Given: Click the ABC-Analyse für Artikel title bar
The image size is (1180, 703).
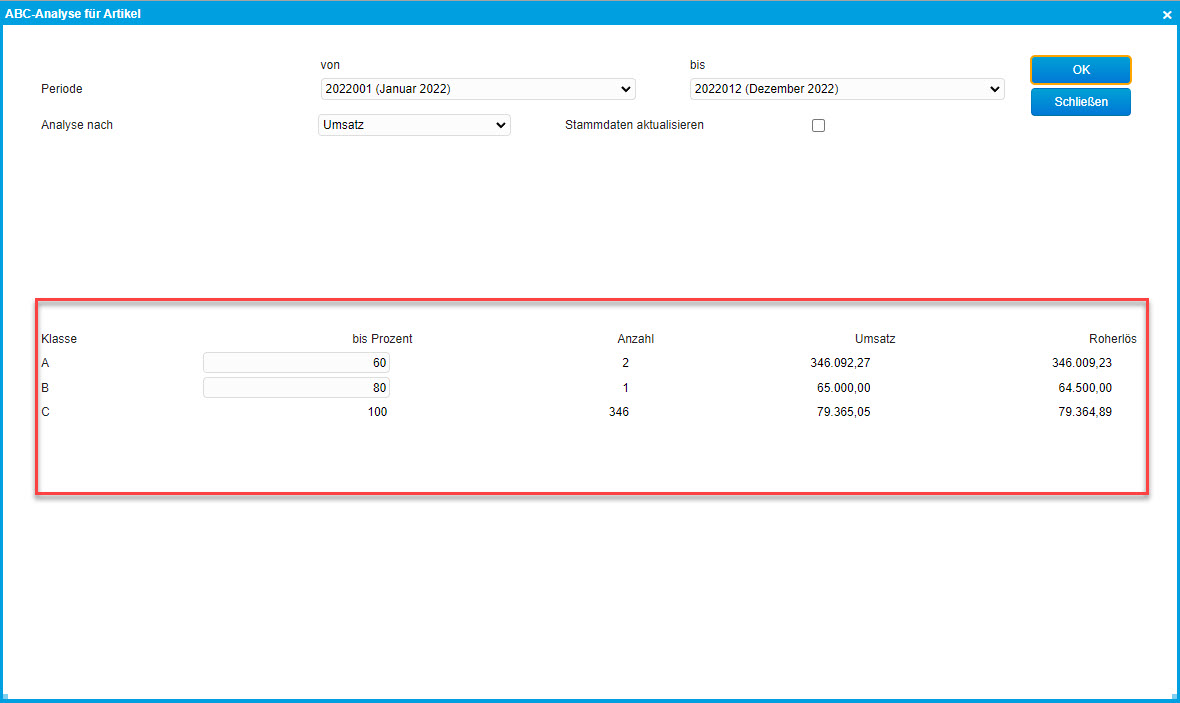Looking at the screenshot, I should [500, 15].
